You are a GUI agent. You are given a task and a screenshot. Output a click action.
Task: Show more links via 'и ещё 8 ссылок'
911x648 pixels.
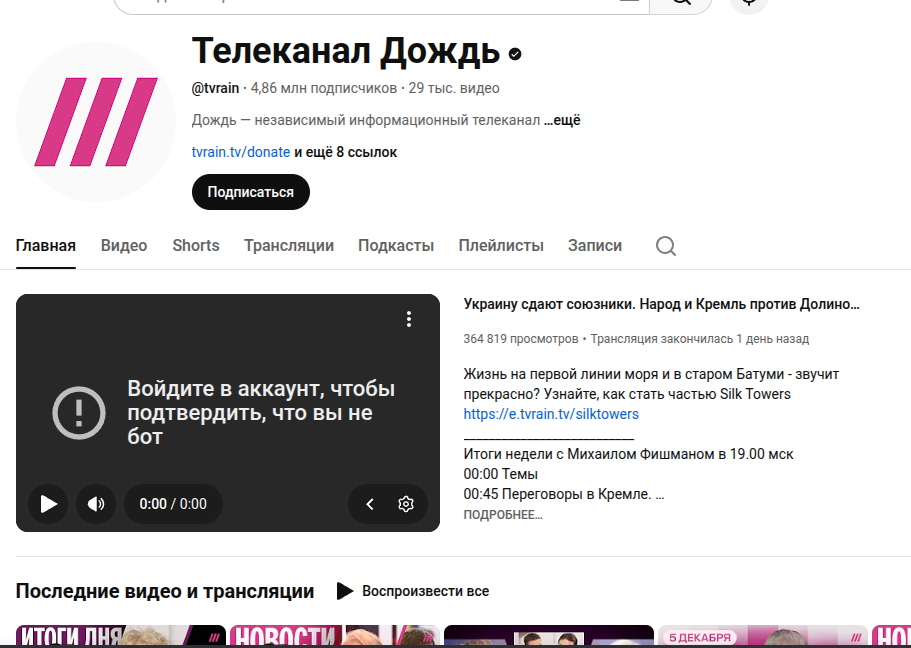[x=346, y=152]
